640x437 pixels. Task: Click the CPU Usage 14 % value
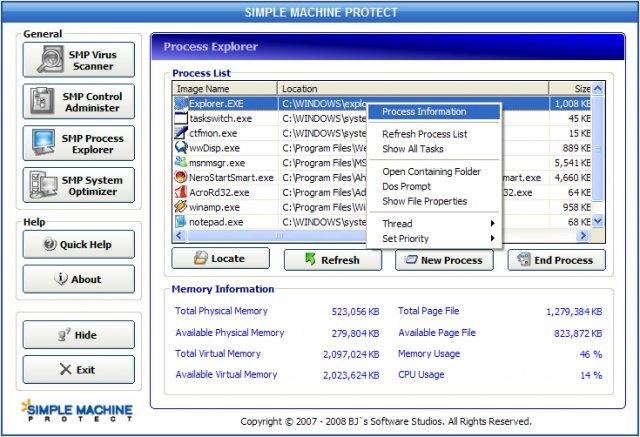pos(591,375)
